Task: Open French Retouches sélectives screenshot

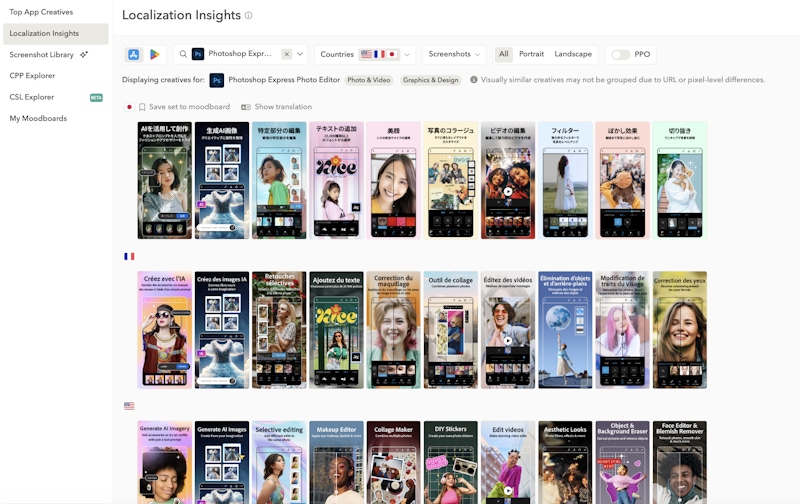Action: coord(279,330)
